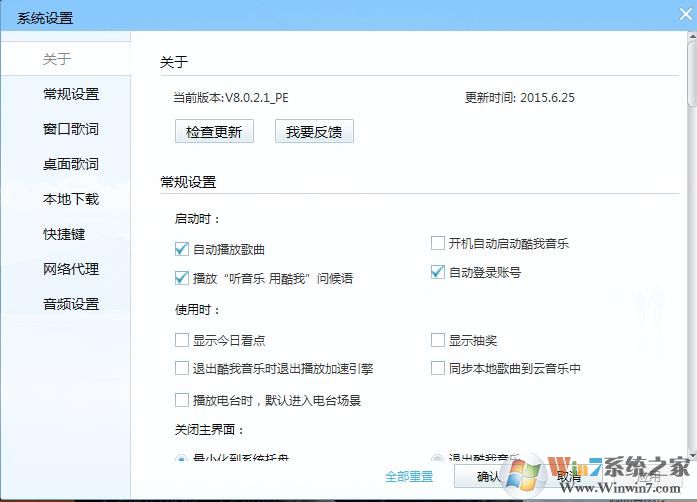This screenshot has height=502, width=697.
Task: Disable the 播放"听音乐 用酷我"问候语 option
Action: coord(182,278)
